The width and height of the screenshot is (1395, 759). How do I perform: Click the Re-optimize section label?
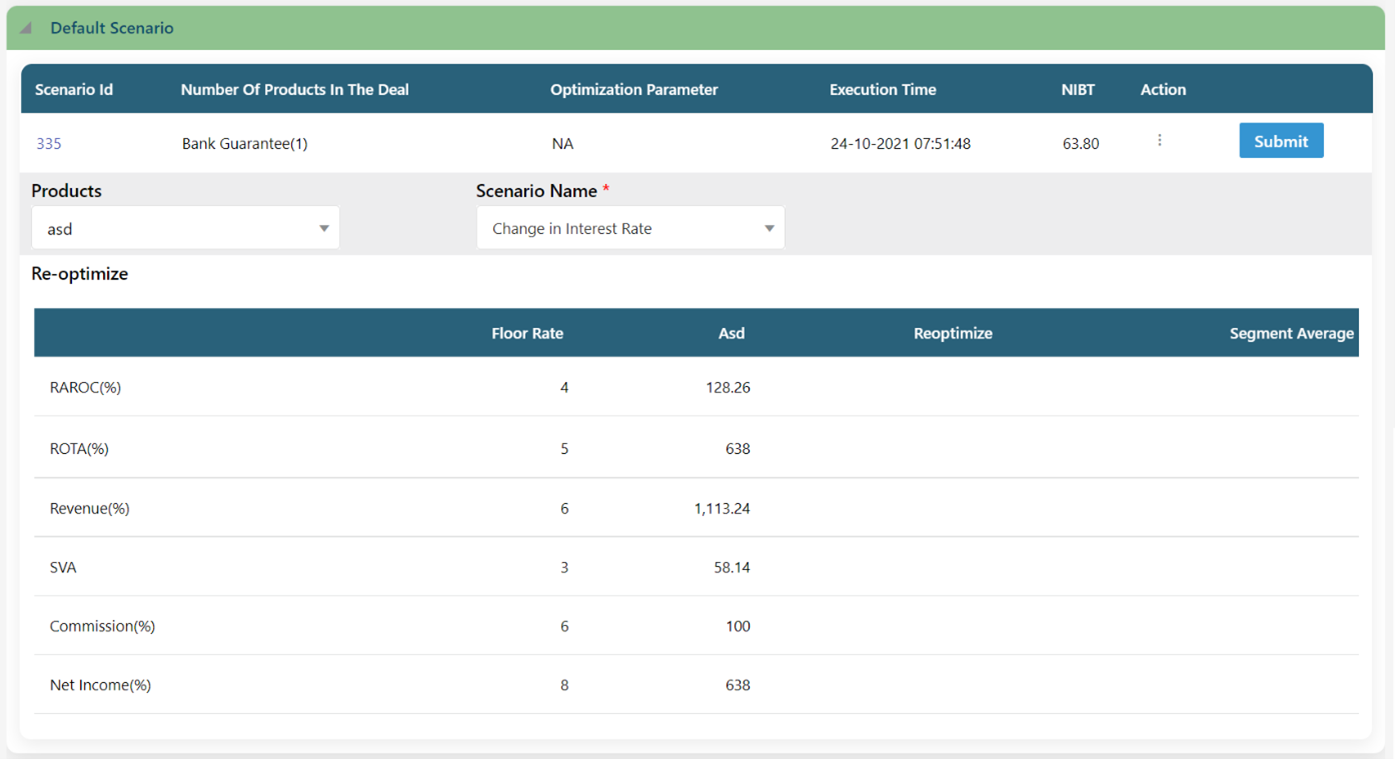click(x=80, y=273)
